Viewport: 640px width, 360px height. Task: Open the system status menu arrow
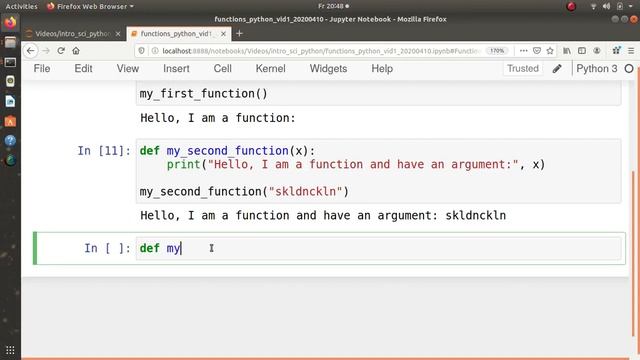point(631,6)
